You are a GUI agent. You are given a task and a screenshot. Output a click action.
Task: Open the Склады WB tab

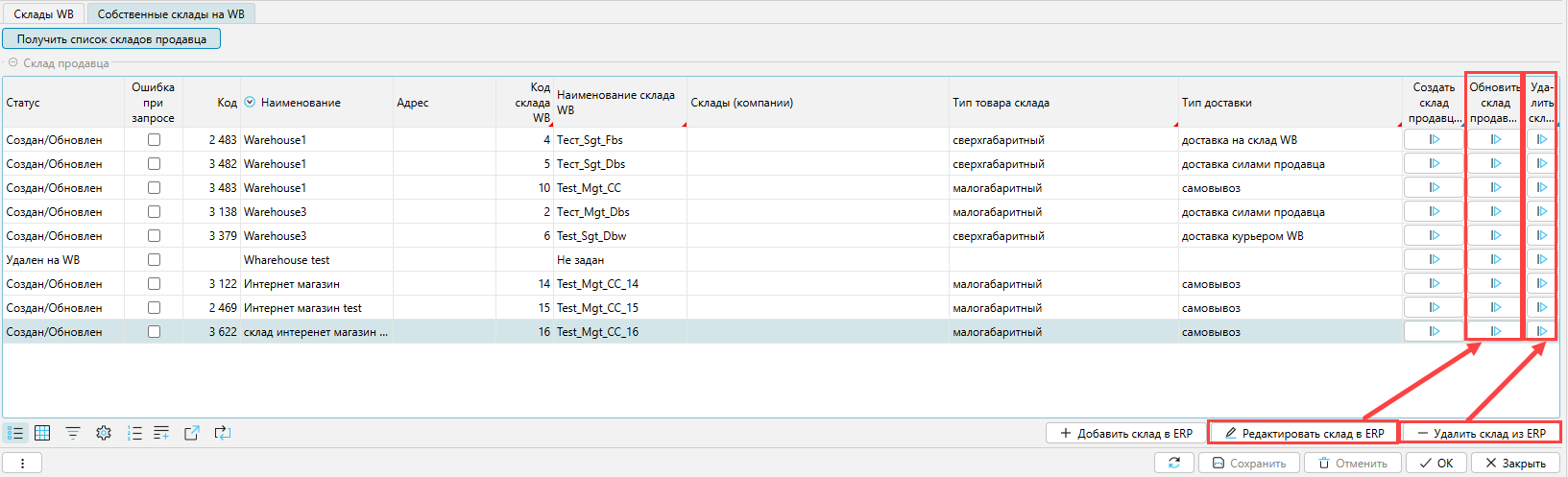pyautogui.click(x=43, y=13)
